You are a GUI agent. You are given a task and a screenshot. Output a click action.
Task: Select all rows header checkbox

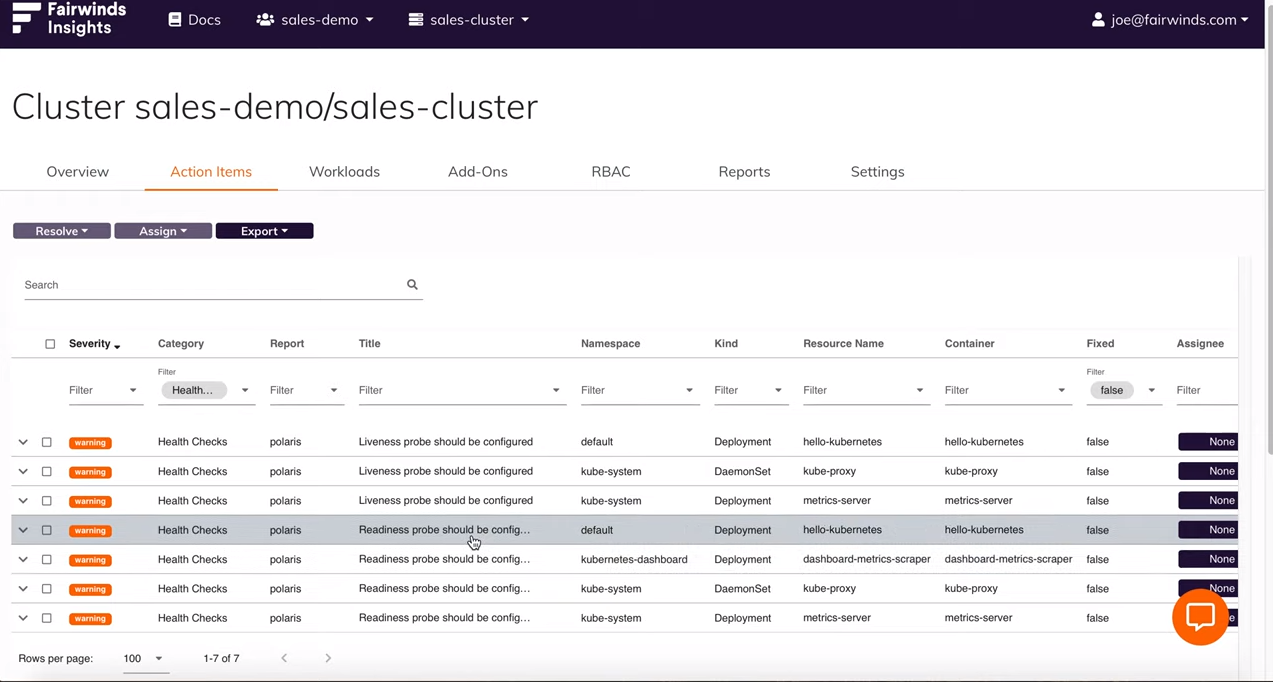pyautogui.click(x=50, y=344)
